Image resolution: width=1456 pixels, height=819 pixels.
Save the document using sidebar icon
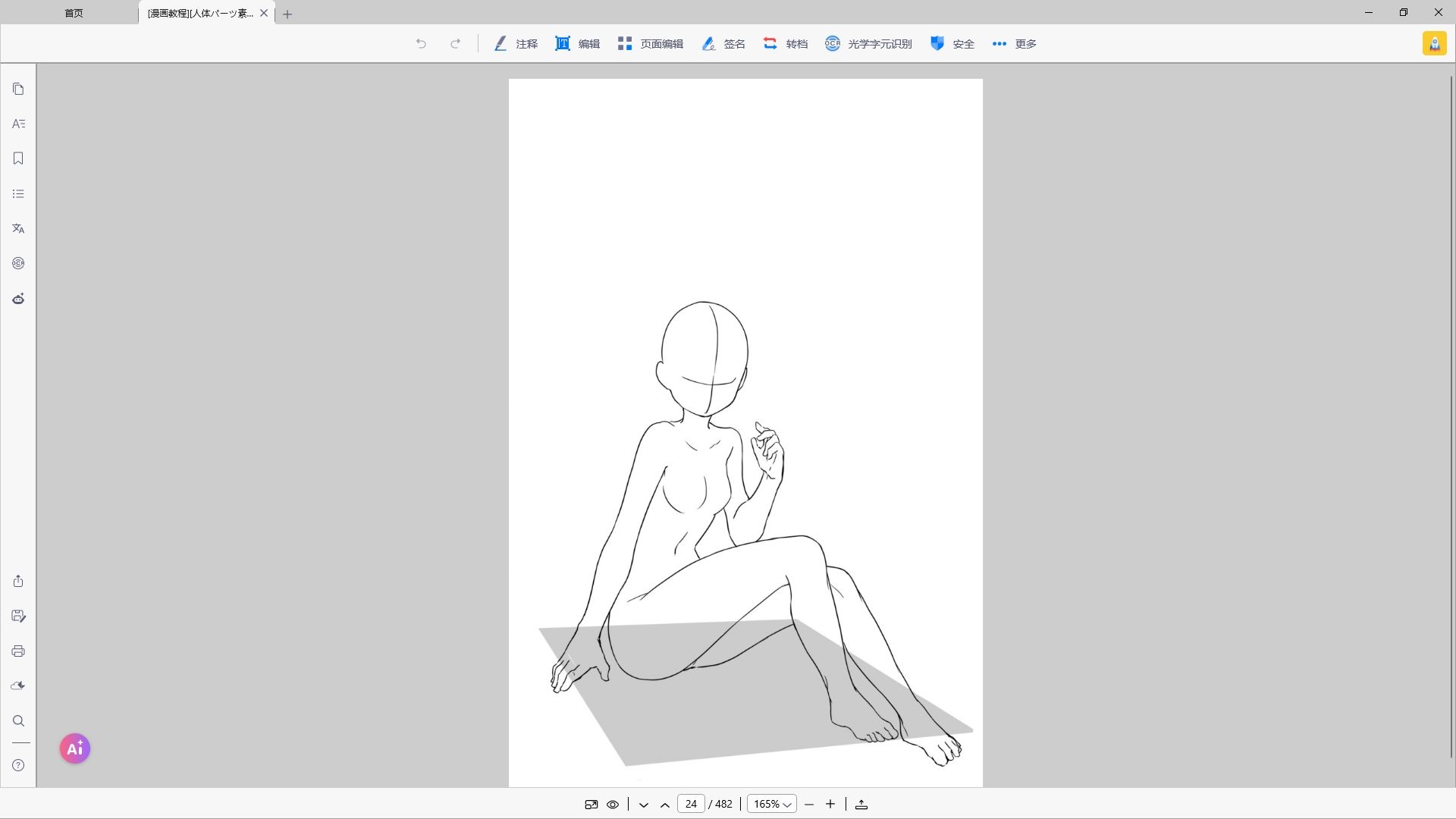coord(18,616)
